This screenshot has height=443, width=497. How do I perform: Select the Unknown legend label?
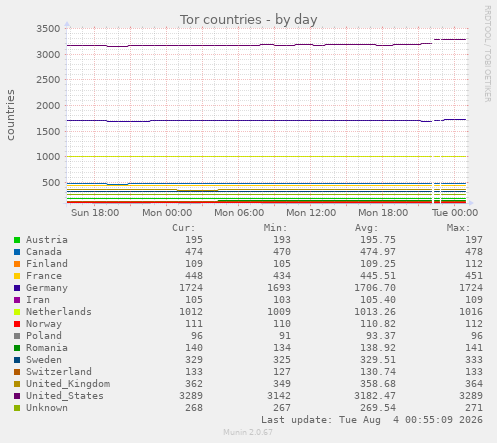[x=47, y=408]
